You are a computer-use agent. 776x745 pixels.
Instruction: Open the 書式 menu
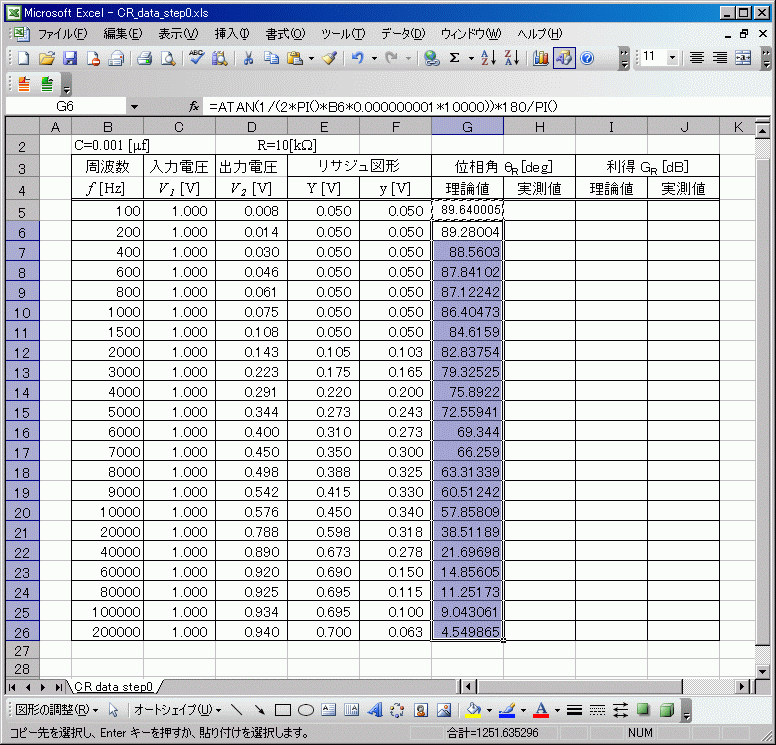pyautogui.click(x=284, y=33)
